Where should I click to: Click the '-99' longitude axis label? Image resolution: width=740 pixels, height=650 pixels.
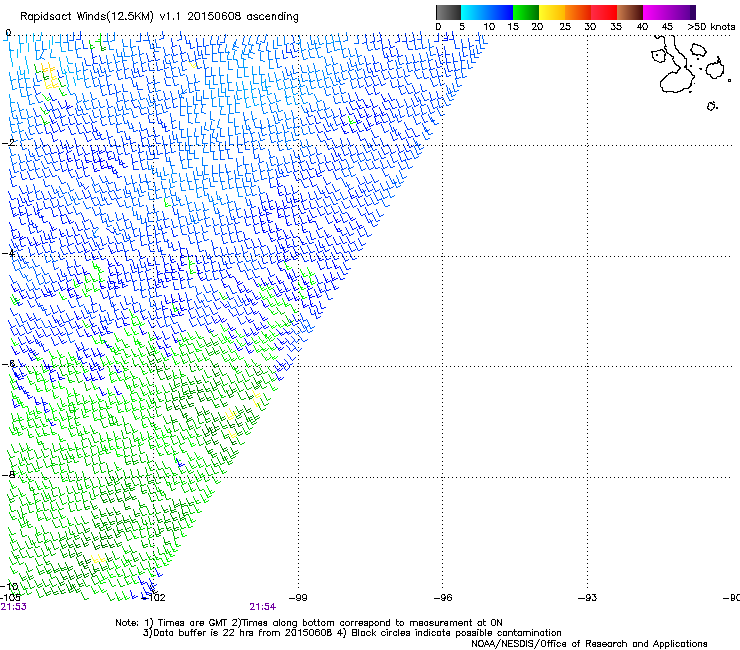coord(298,598)
